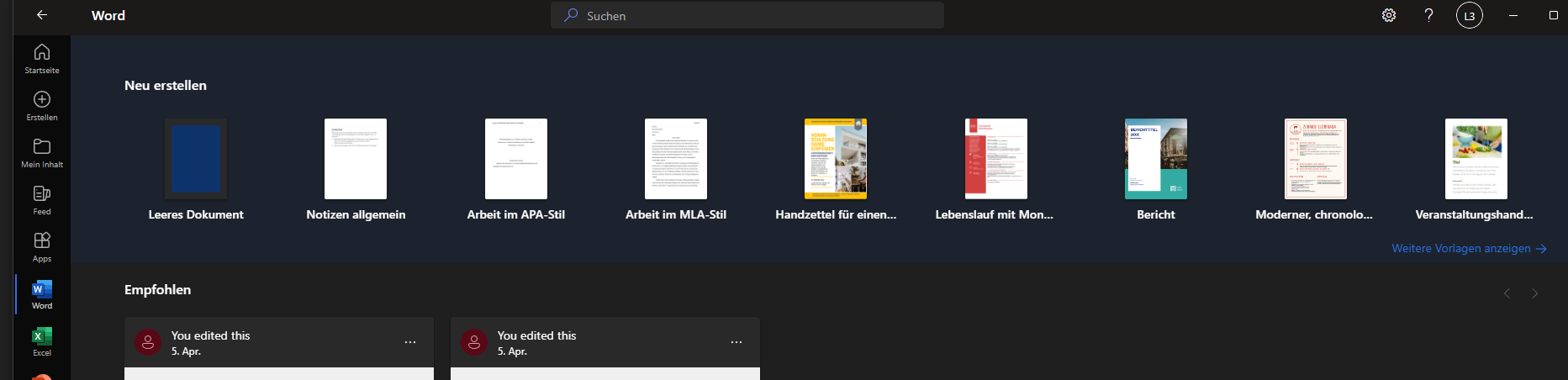Screen dimensions: 1568x380
Task: Open Weitere Vorlagen anzeigen link
Action: [1469, 248]
